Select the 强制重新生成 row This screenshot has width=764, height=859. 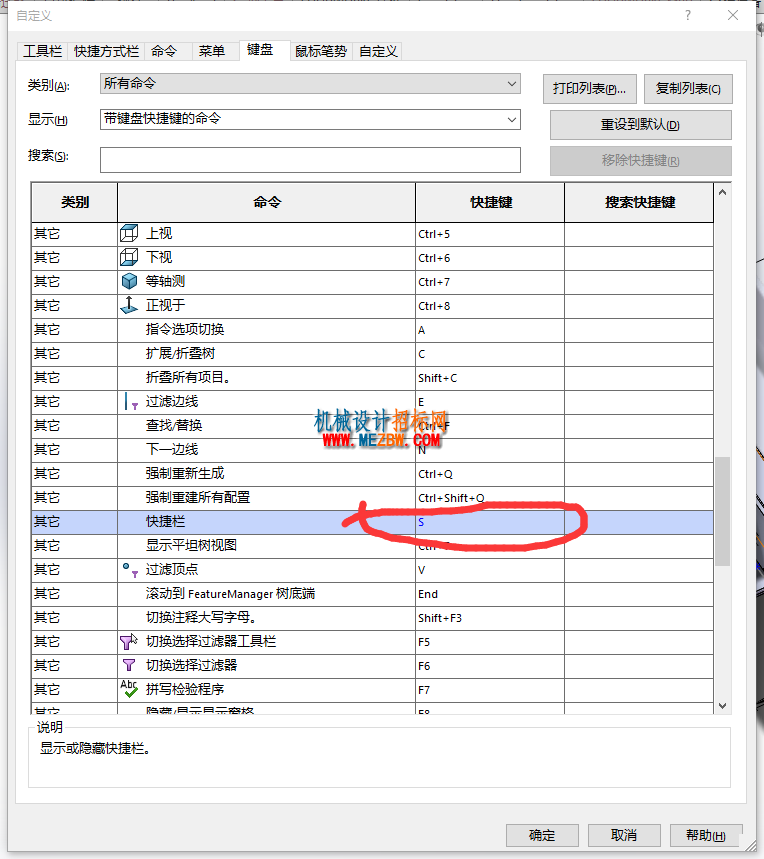[x=372, y=474]
